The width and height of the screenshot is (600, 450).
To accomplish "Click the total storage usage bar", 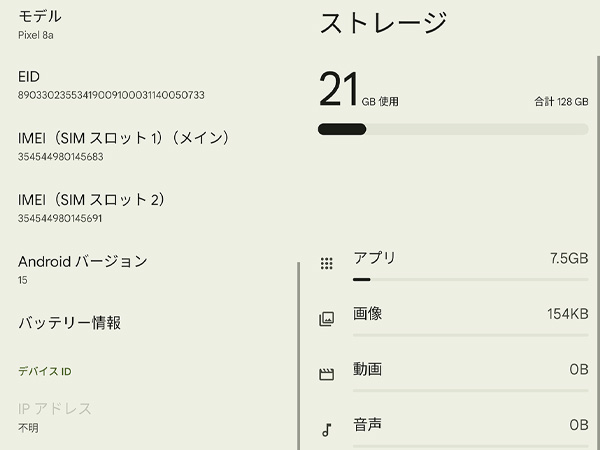I will (453, 129).
